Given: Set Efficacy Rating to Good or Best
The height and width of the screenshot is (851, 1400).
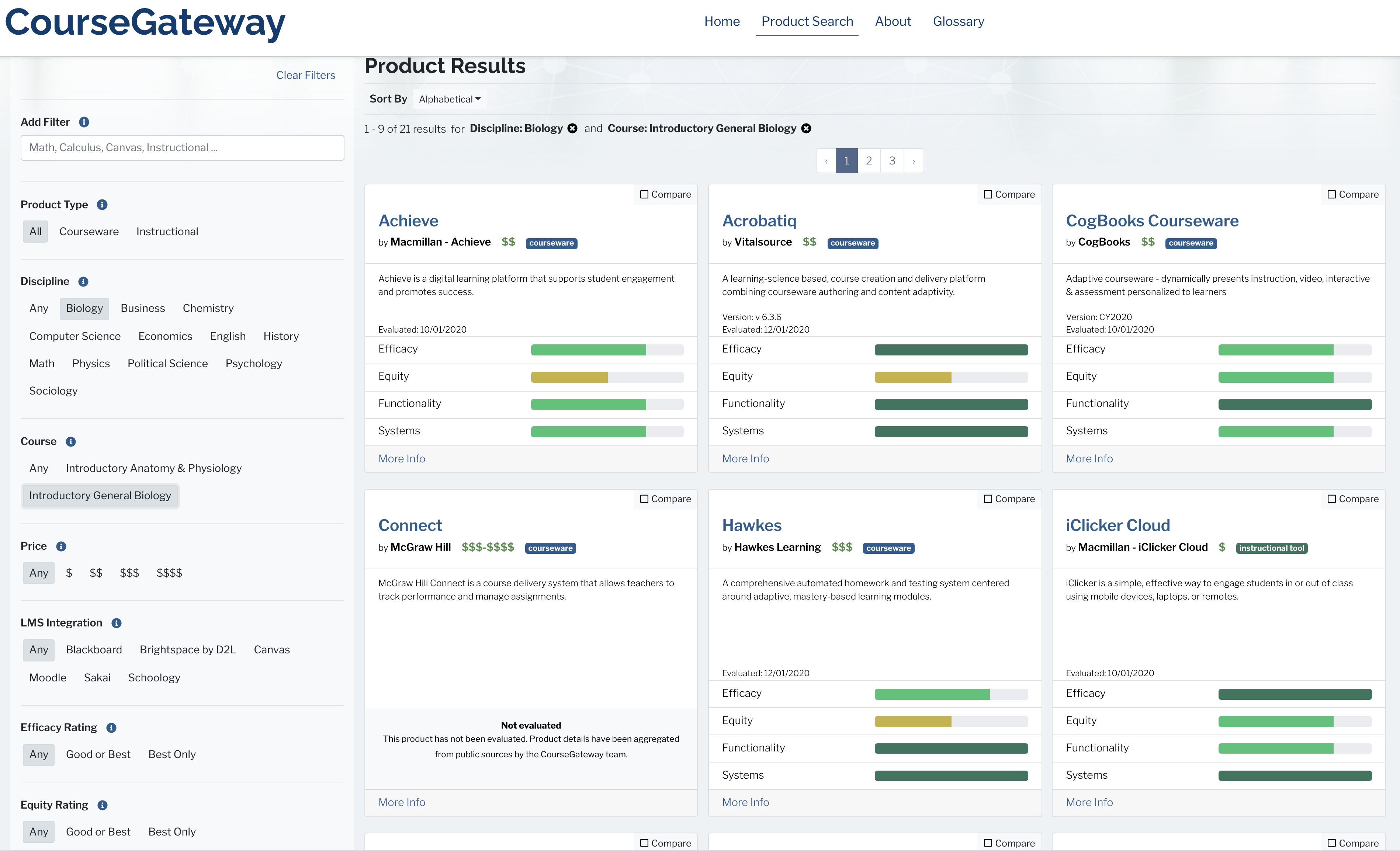Looking at the screenshot, I should (98, 754).
